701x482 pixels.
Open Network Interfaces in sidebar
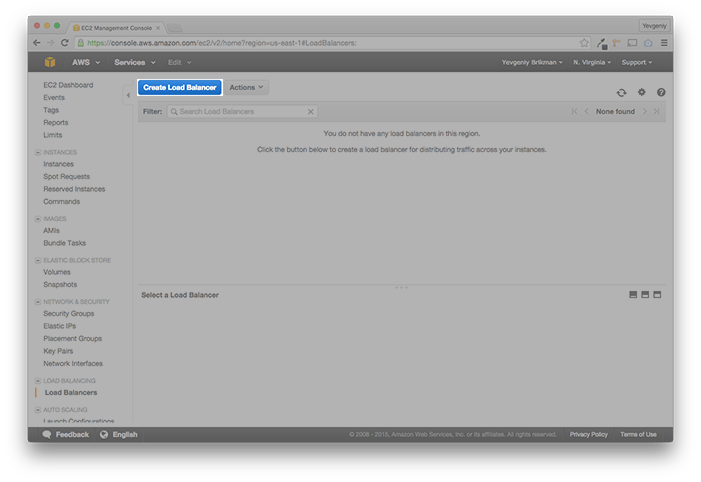coord(73,364)
